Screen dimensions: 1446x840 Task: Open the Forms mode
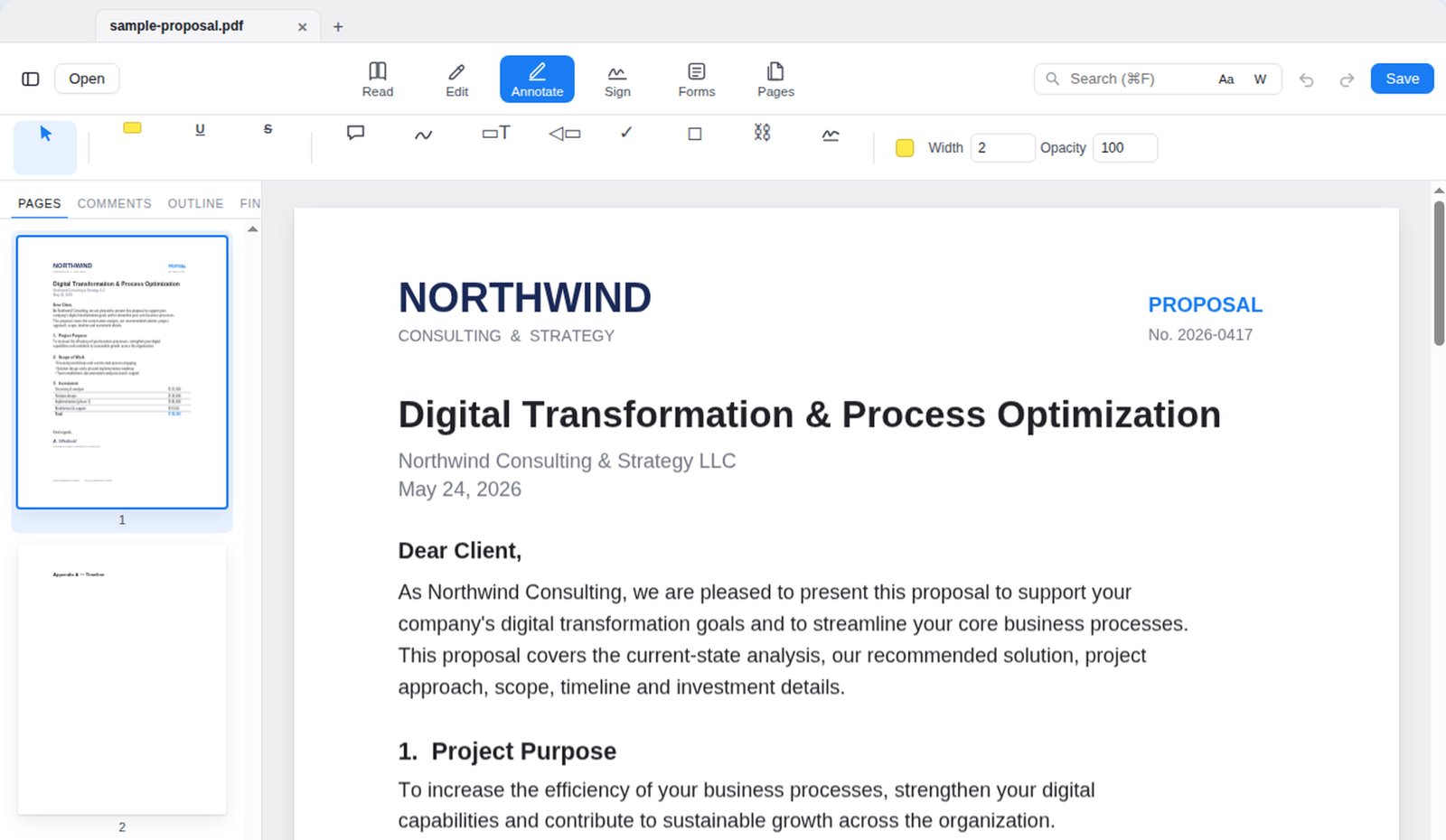tap(697, 79)
